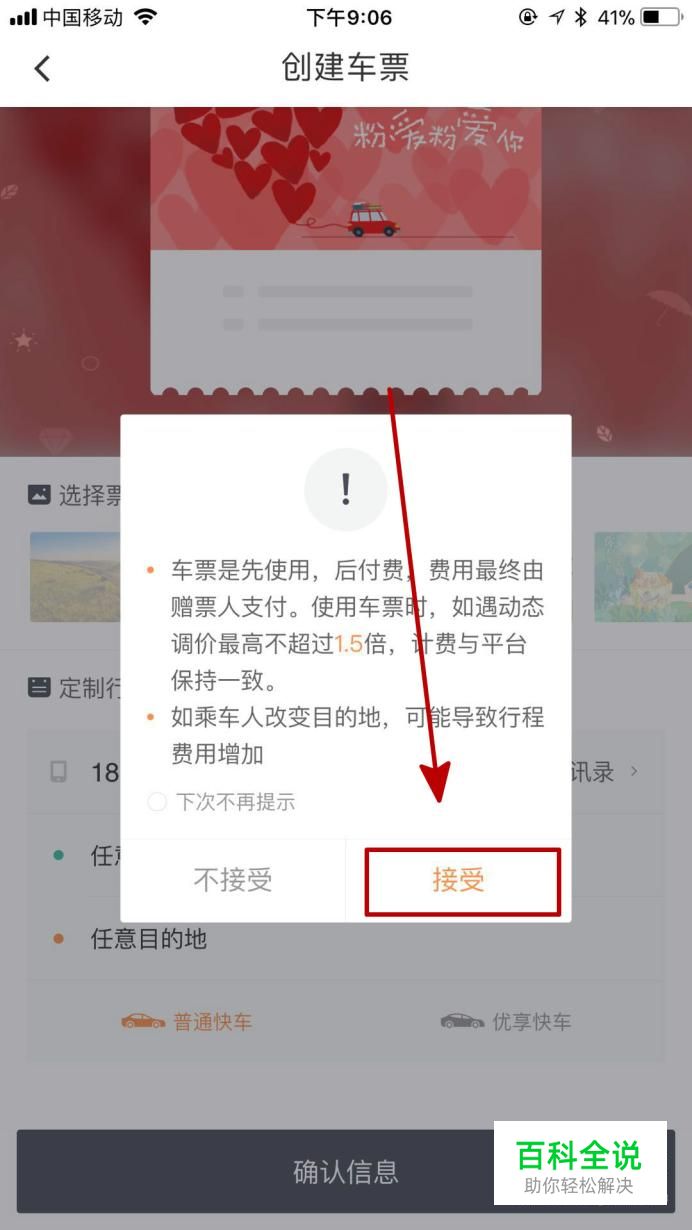Choose 普通快车 ride type
This screenshot has height=1230, width=692.
pyautogui.click(x=187, y=1021)
